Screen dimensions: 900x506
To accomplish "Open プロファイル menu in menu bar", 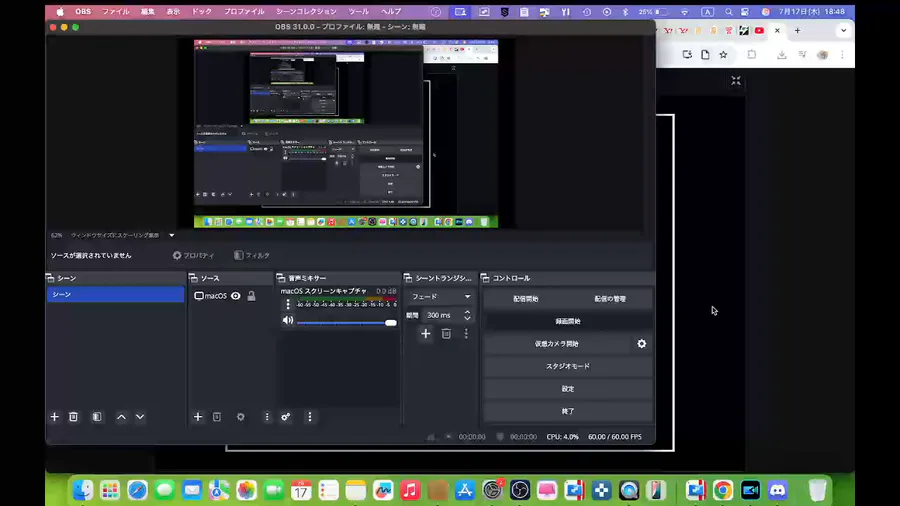I will tap(244, 11).
